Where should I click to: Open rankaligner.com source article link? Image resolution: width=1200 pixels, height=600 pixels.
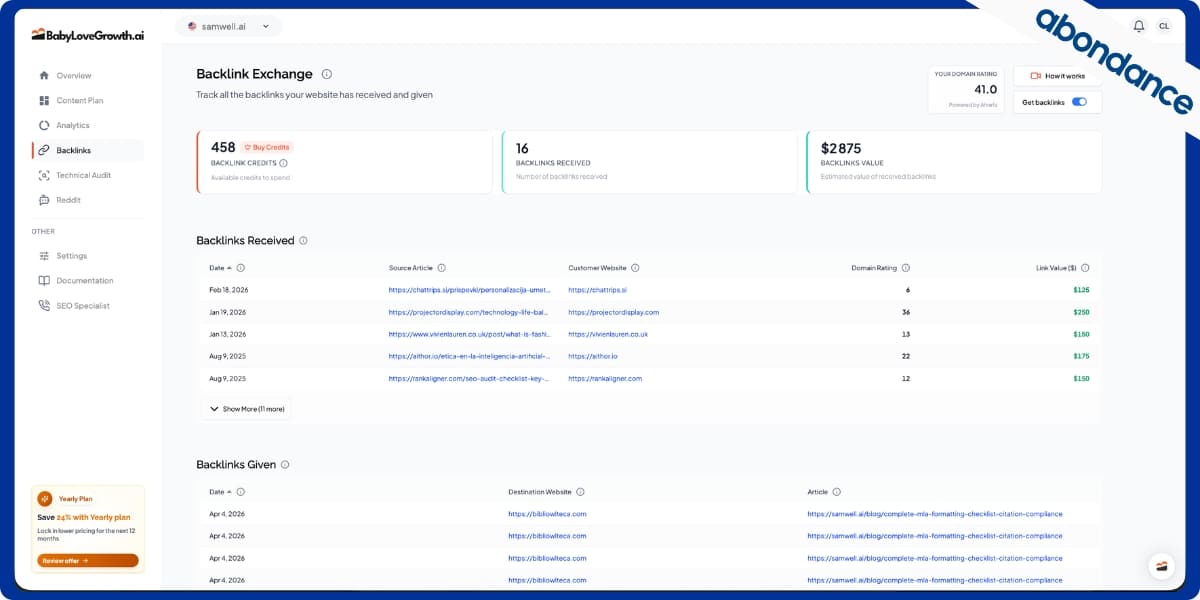pyautogui.click(x=469, y=379)
